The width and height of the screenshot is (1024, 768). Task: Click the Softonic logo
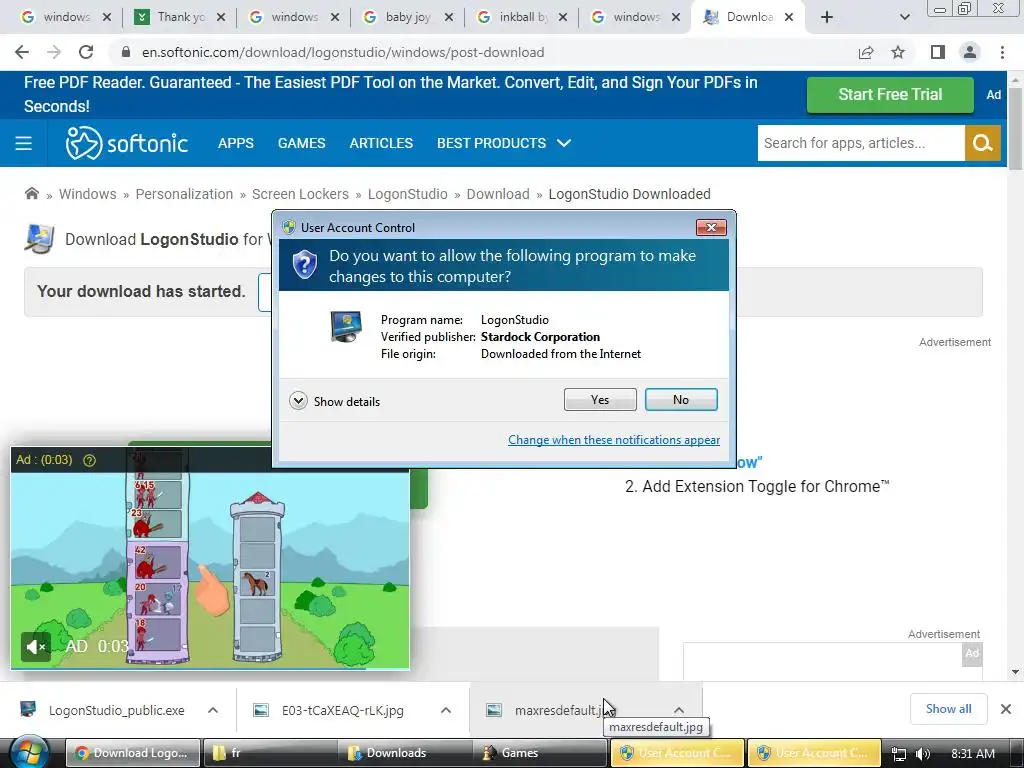click(127, 143)
